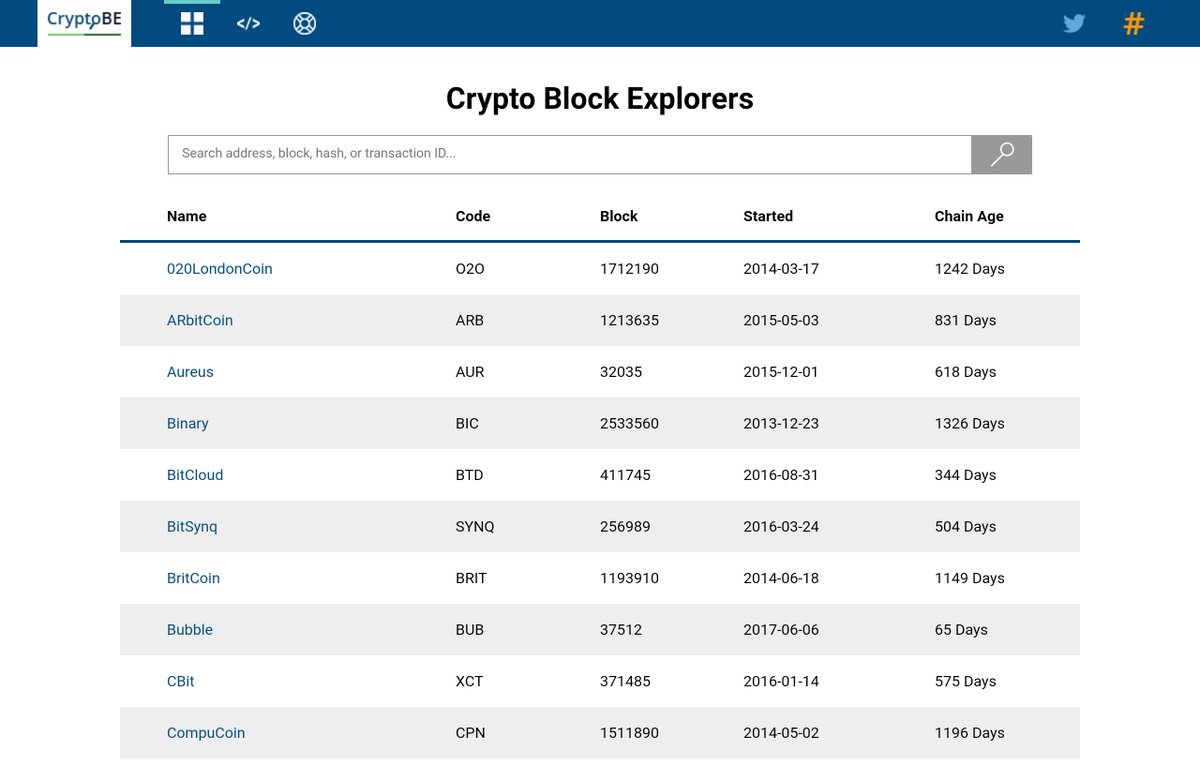1200x766 pixels.
Task: Click the orange hashtag icon
Action: click(1133, 23)
